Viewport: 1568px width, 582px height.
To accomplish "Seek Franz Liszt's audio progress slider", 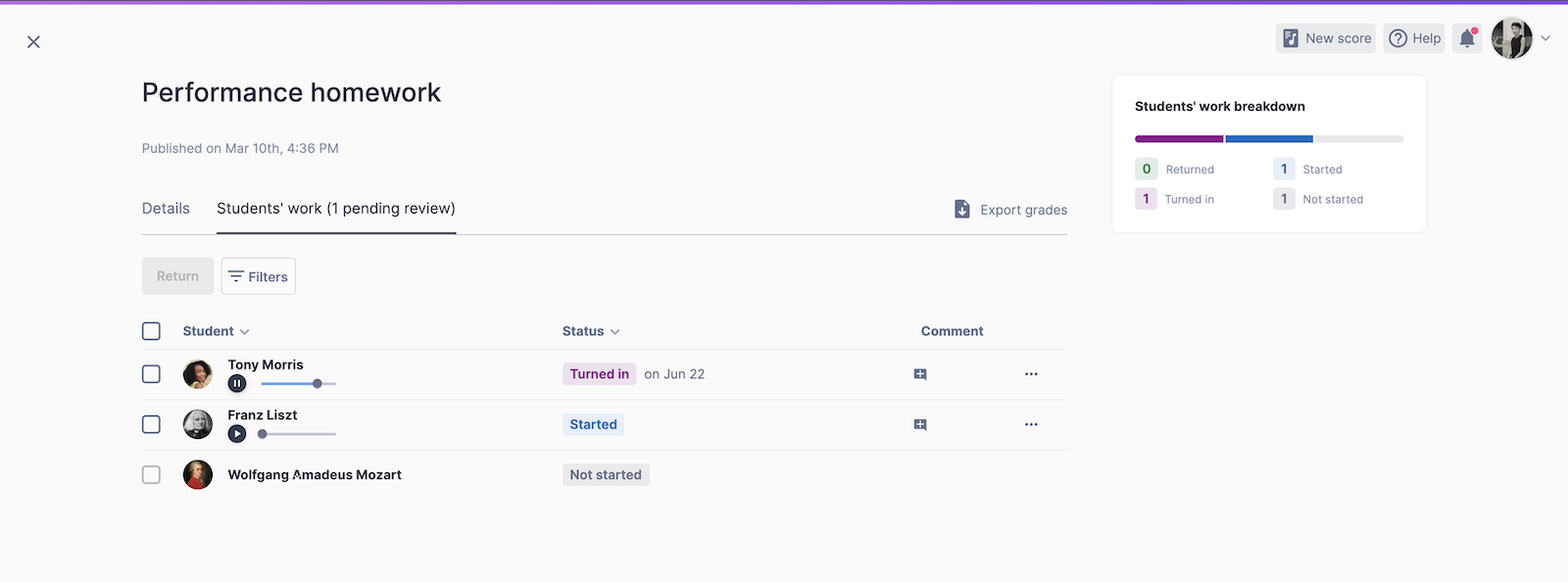I will [299, 434].
